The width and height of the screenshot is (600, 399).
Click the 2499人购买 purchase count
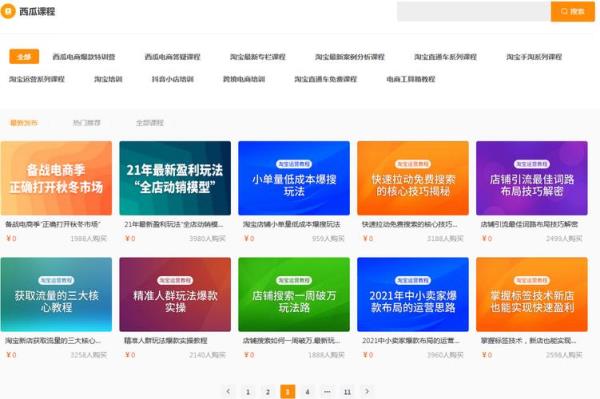tap(564, 239)
